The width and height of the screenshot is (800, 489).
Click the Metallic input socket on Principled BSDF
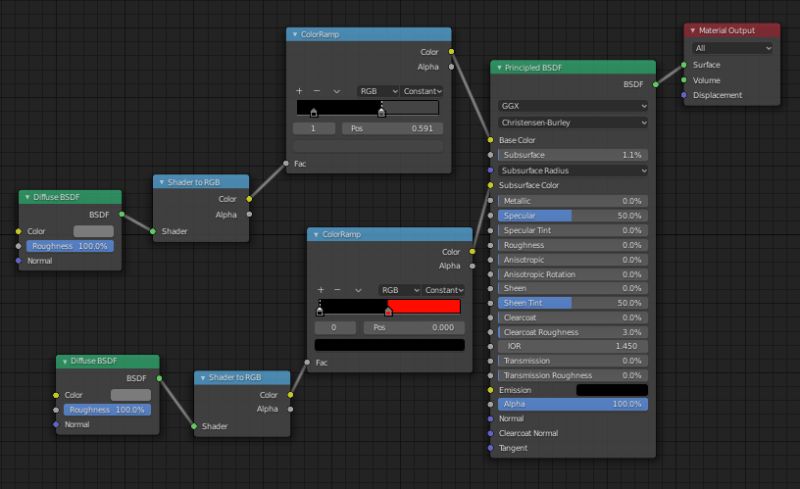click(x=490, y=201)
